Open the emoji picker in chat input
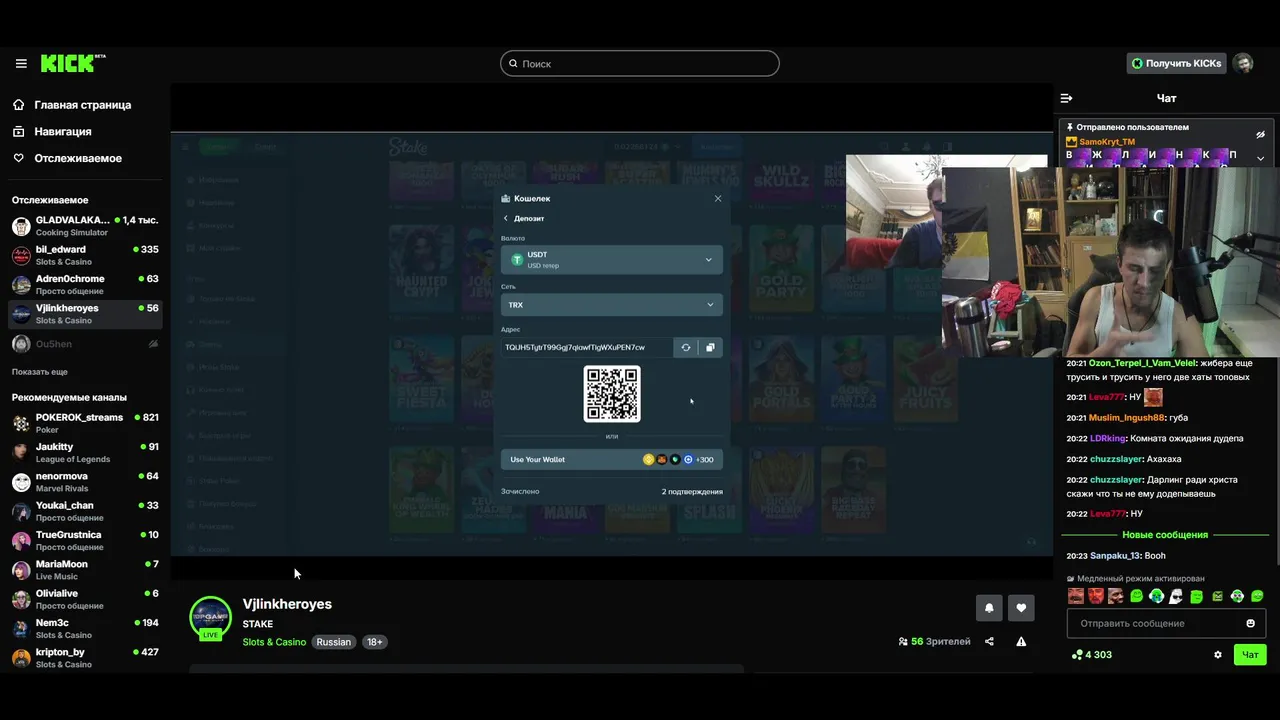The height and width of the screenshot is (720, 1280). [1250, 623]
